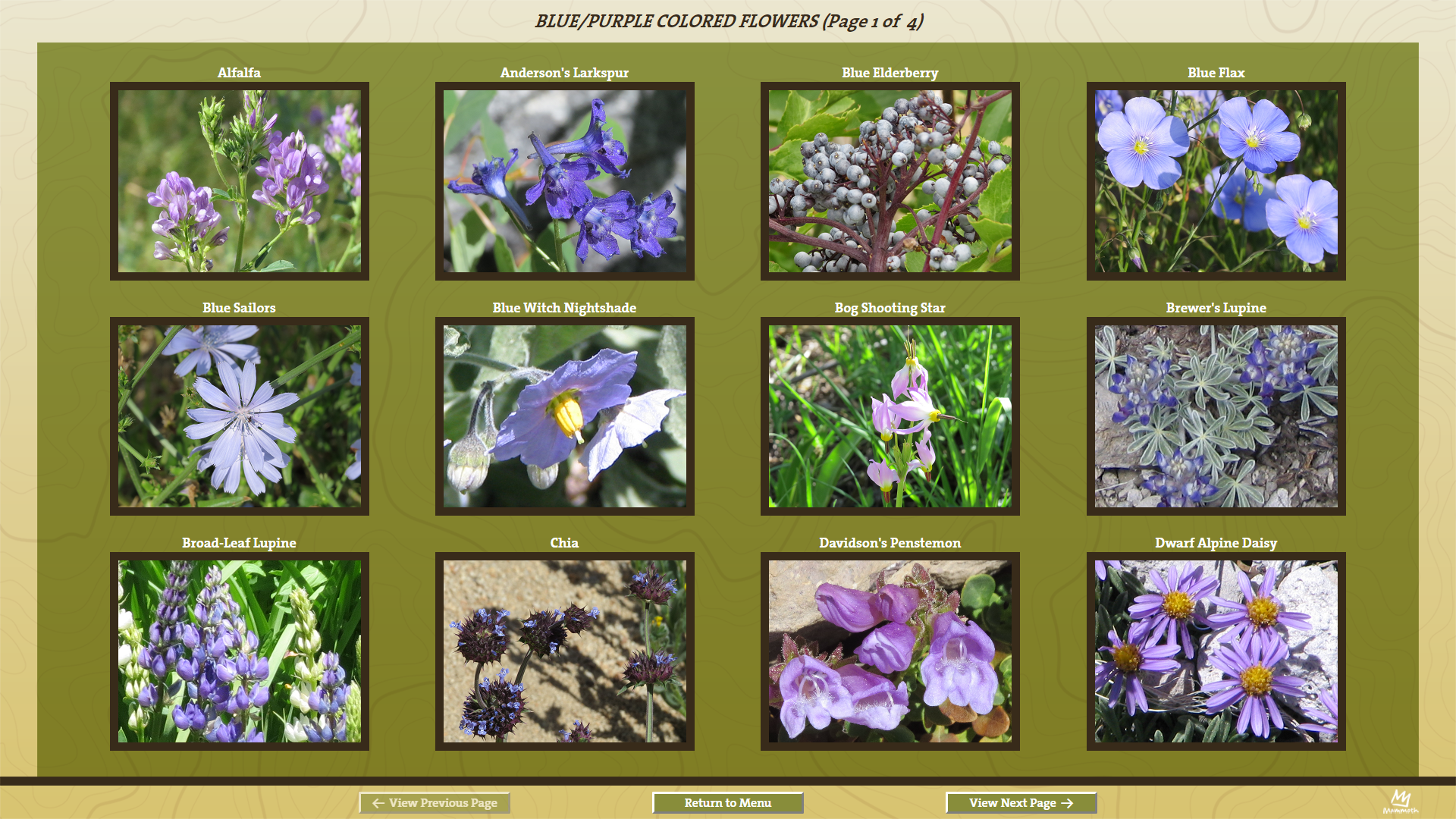Screen dimensions: 1456x819
Task: Select Brewer's Lupine thumbnail
Action: (x=1216, y=416)
